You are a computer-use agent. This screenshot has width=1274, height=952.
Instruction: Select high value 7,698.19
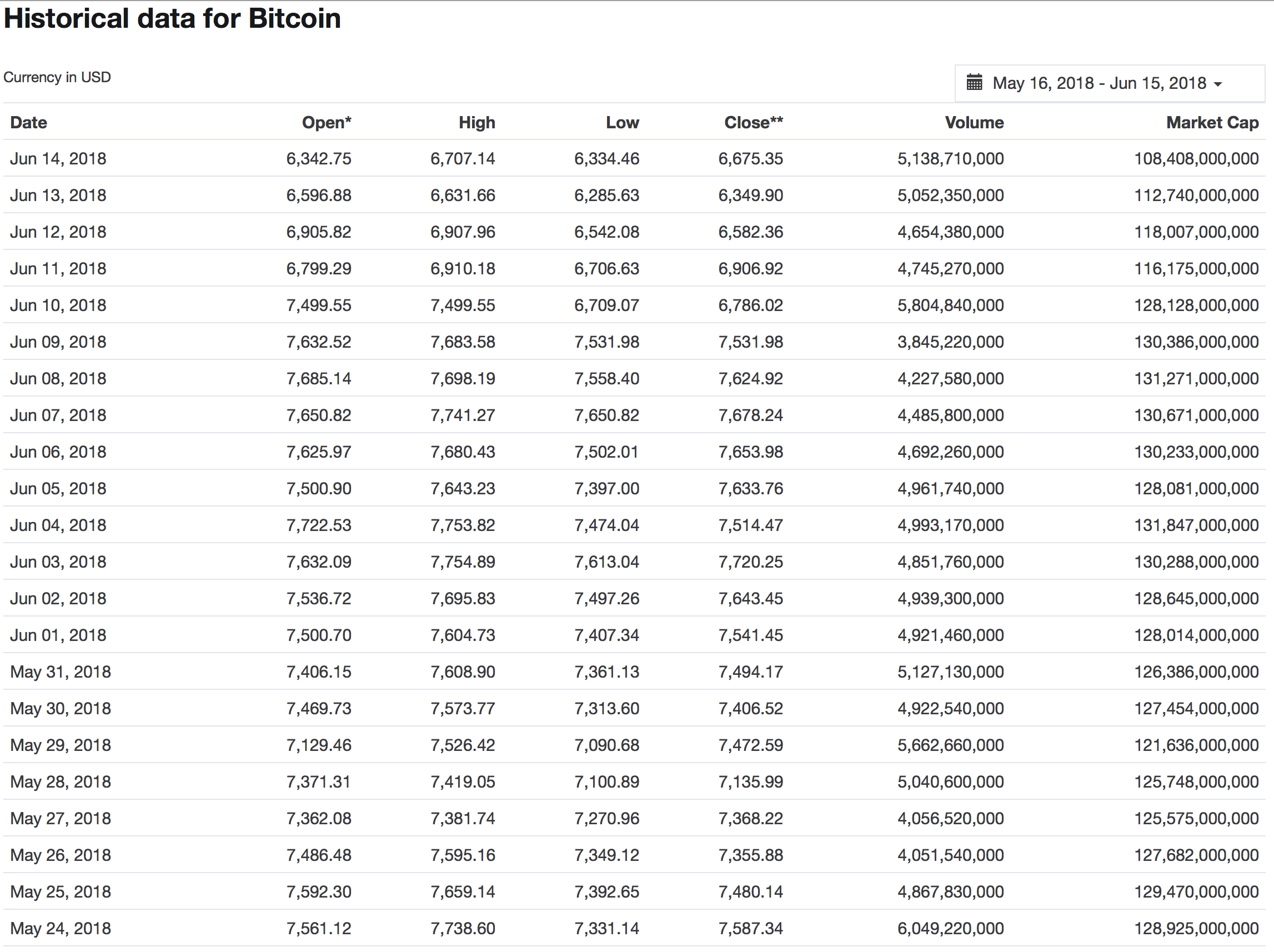(463, 378)
